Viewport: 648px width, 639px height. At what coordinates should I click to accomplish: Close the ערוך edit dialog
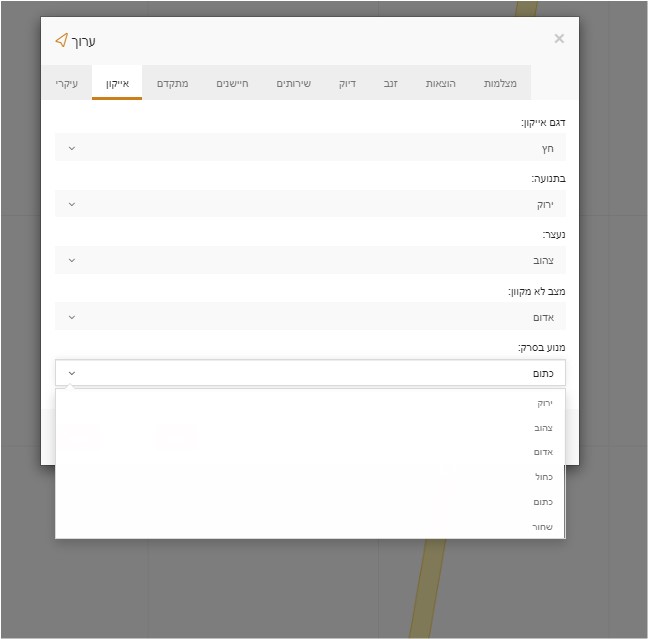(559, 39)
